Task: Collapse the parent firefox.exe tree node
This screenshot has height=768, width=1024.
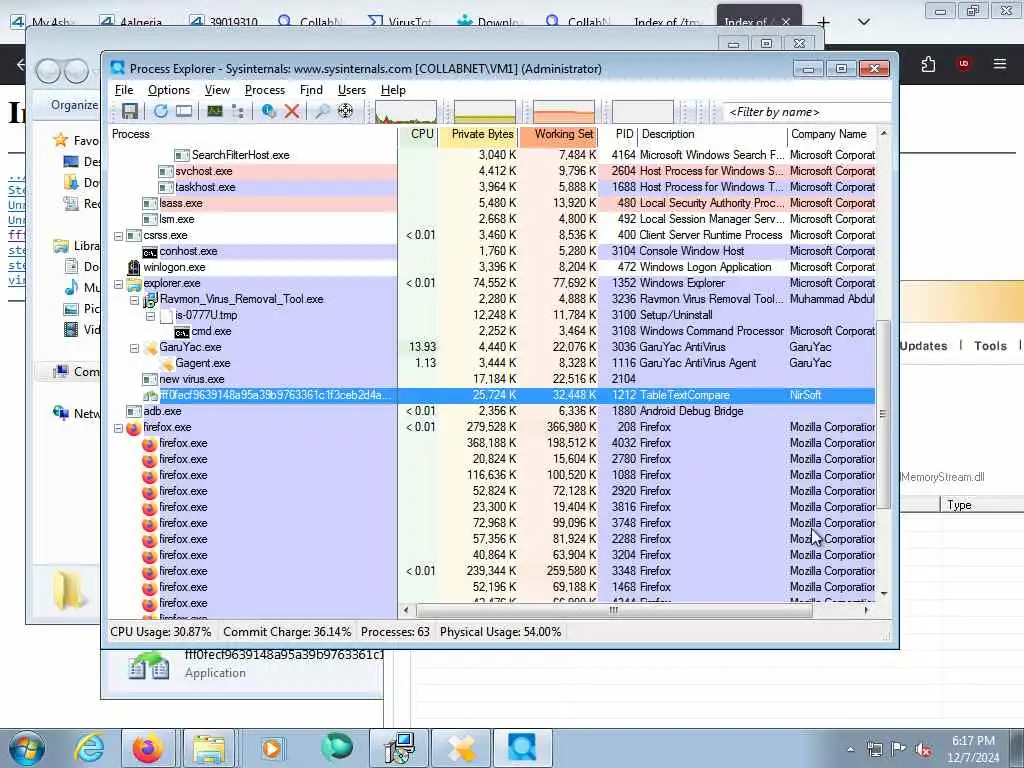Action: [x=118, y=428]
